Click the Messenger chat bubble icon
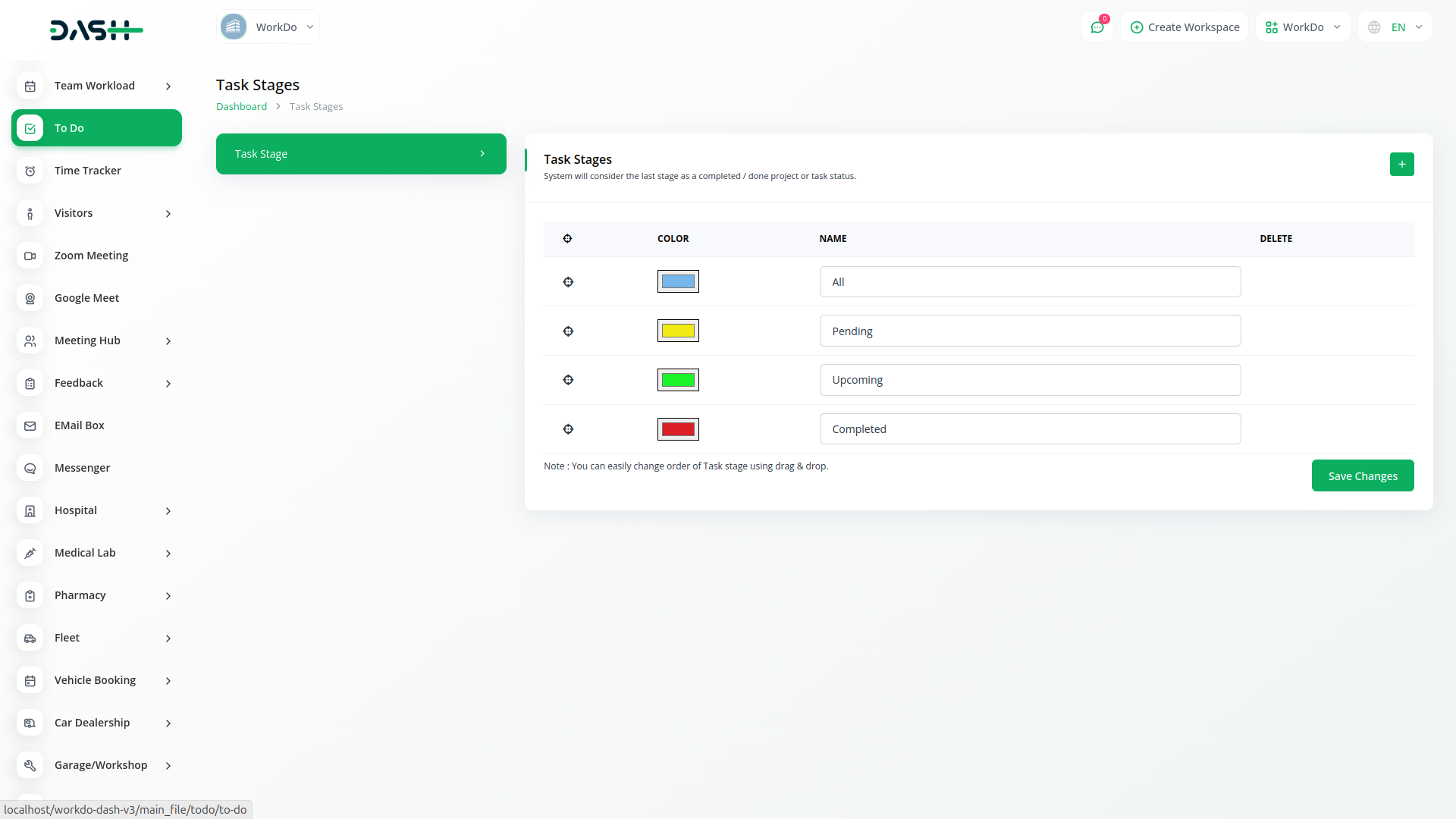This screenshot has width=1456, height=819. click(x=30, y=468)
